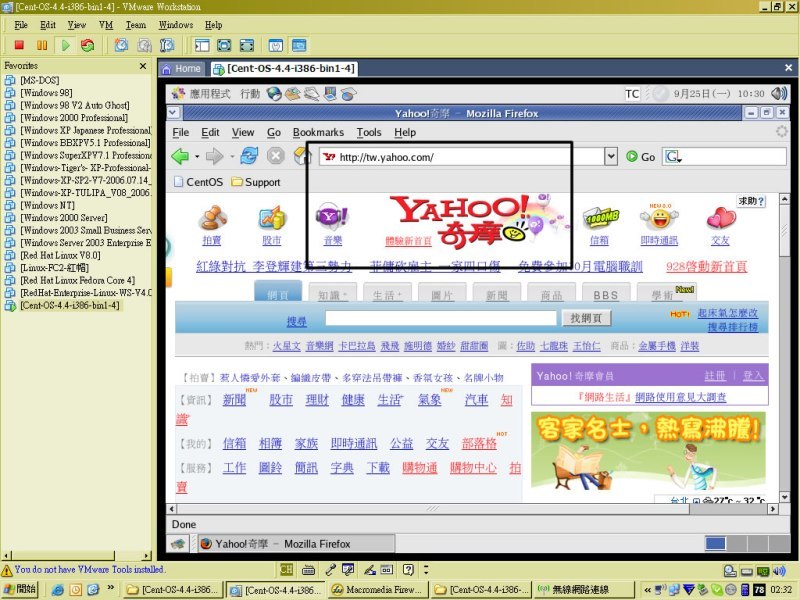Click the Firefox Stop button
This screenshot has height=600, width=800.
[x=276, y=156]
